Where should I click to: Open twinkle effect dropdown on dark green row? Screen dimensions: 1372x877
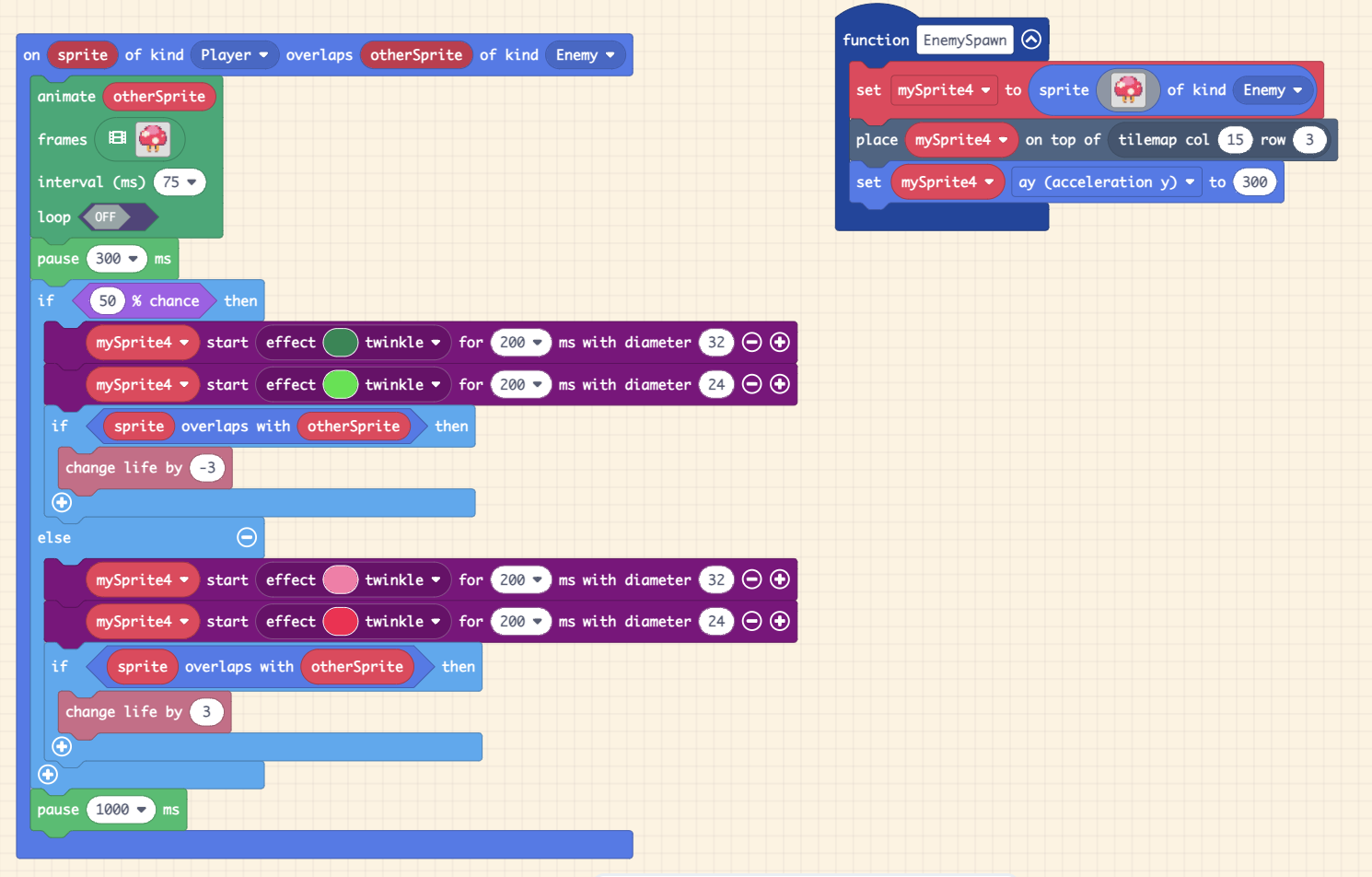pyautogui.click(x=402, y=343)
